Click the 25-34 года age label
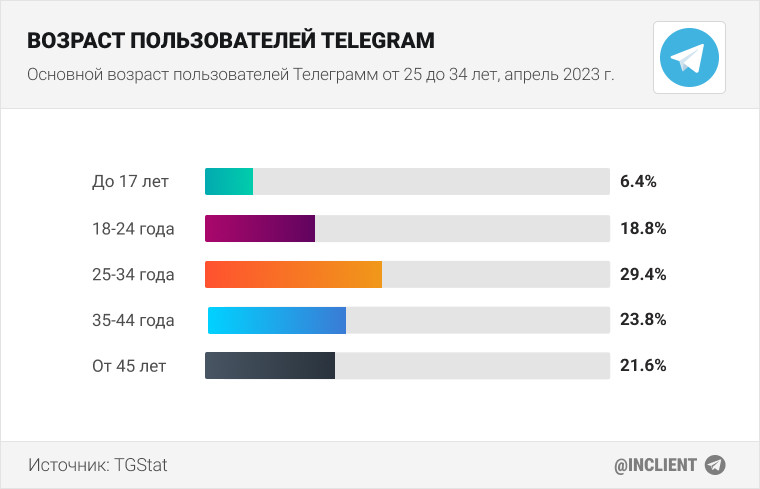760x489 pixels. click(133, 274)
